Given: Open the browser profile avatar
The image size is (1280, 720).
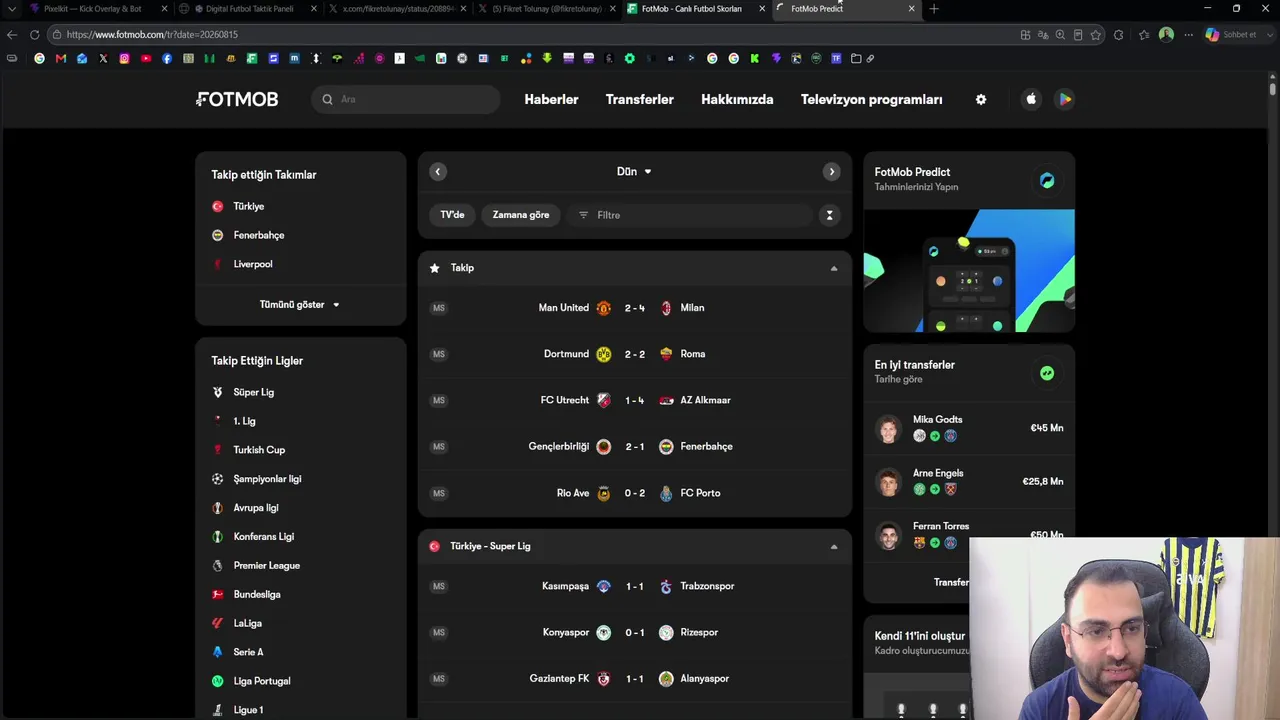Looking at the screenshot, I should coord(1166,35).
